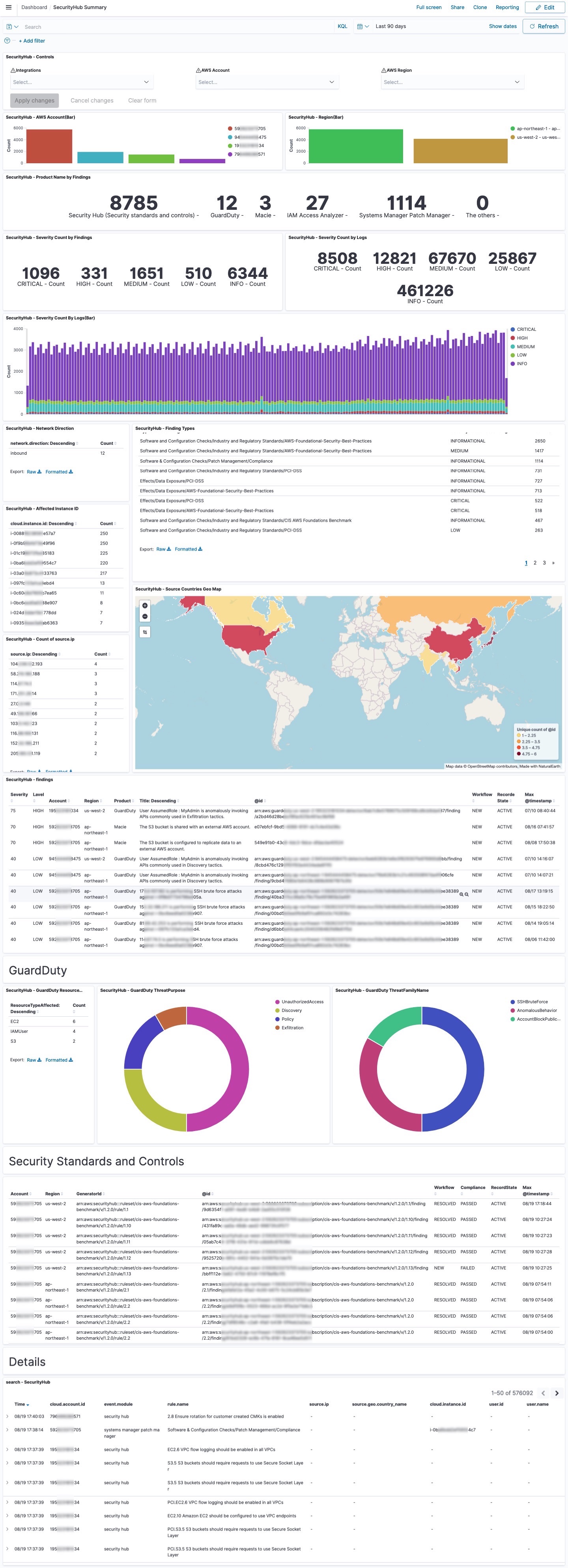Viewport: 568px width, 1568px height.
Task: Toggle HIGH series in severity logs legend
Action: click(x=519, y=338)
